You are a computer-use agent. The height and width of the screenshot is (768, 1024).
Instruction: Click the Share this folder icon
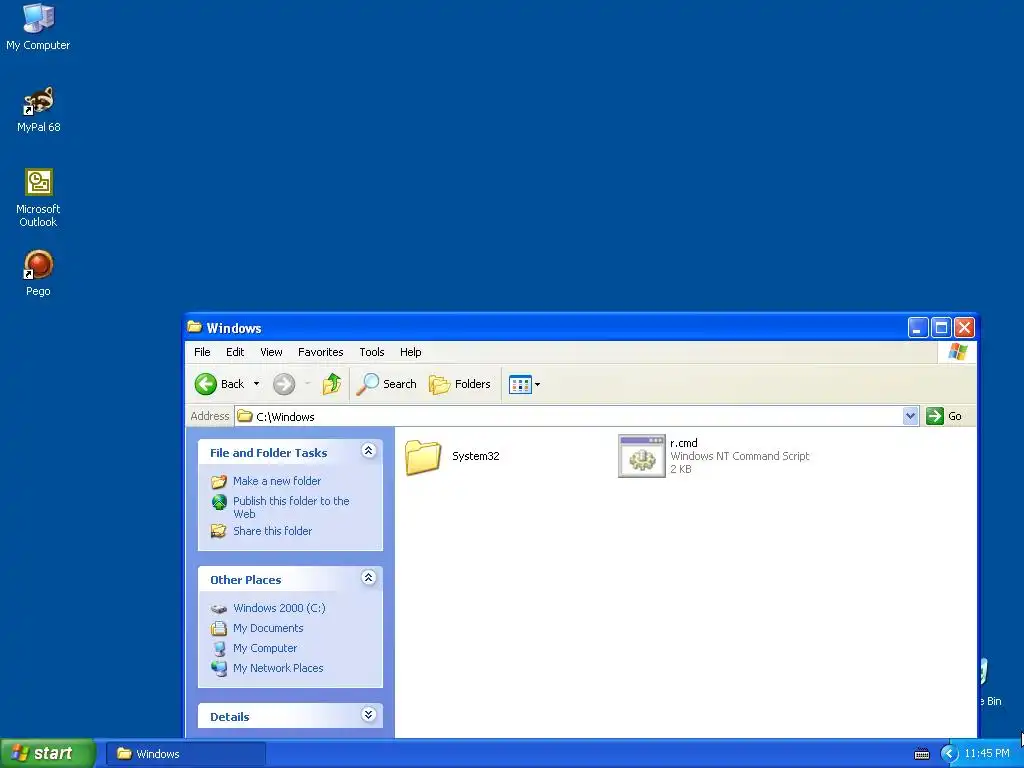click(x=219, y=531)
